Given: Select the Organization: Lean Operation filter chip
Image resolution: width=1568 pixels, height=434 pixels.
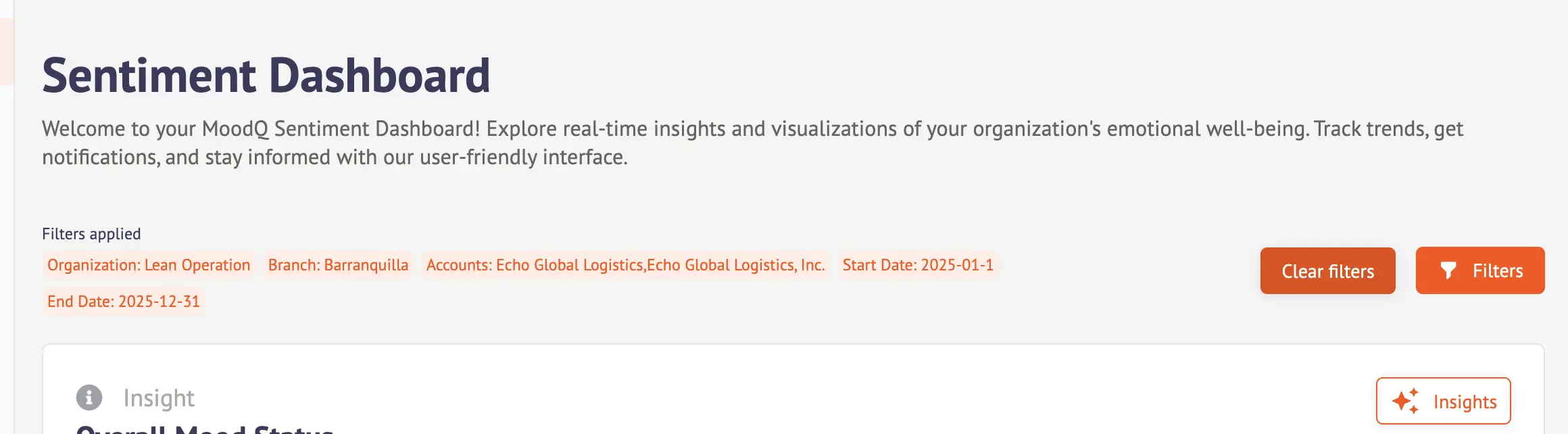Looking at the screenshot, I should click(149, 265).
